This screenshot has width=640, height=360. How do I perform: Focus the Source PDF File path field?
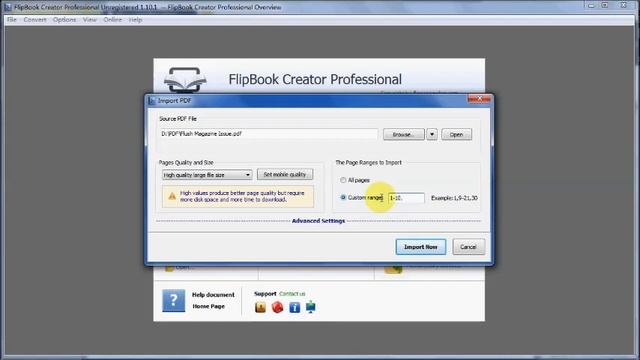click(x=269, y=134)
